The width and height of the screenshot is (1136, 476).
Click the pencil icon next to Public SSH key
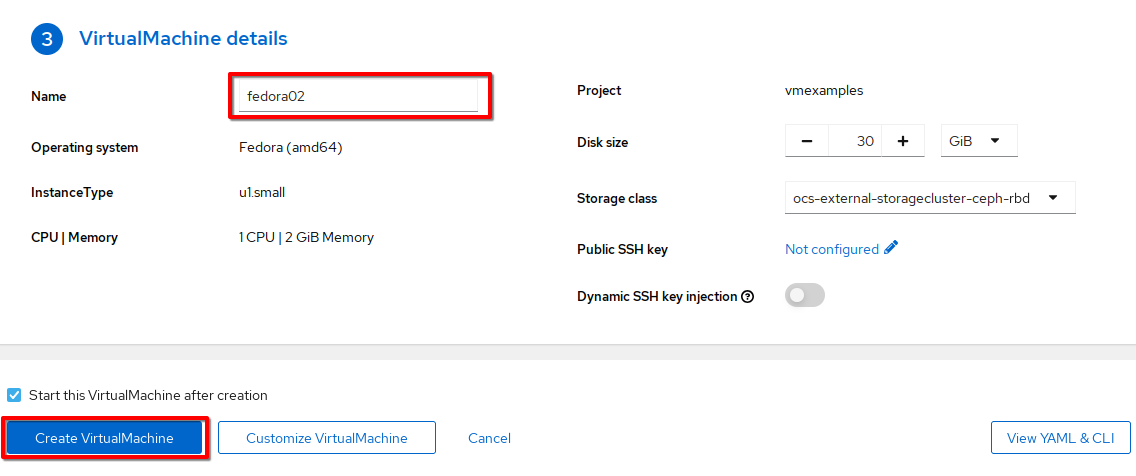891,249
